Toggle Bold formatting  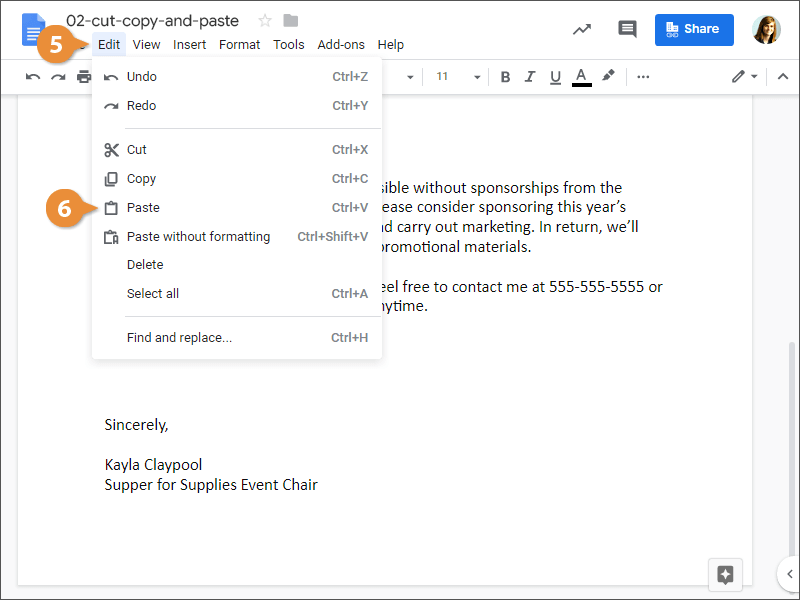(x=505, y=76)
